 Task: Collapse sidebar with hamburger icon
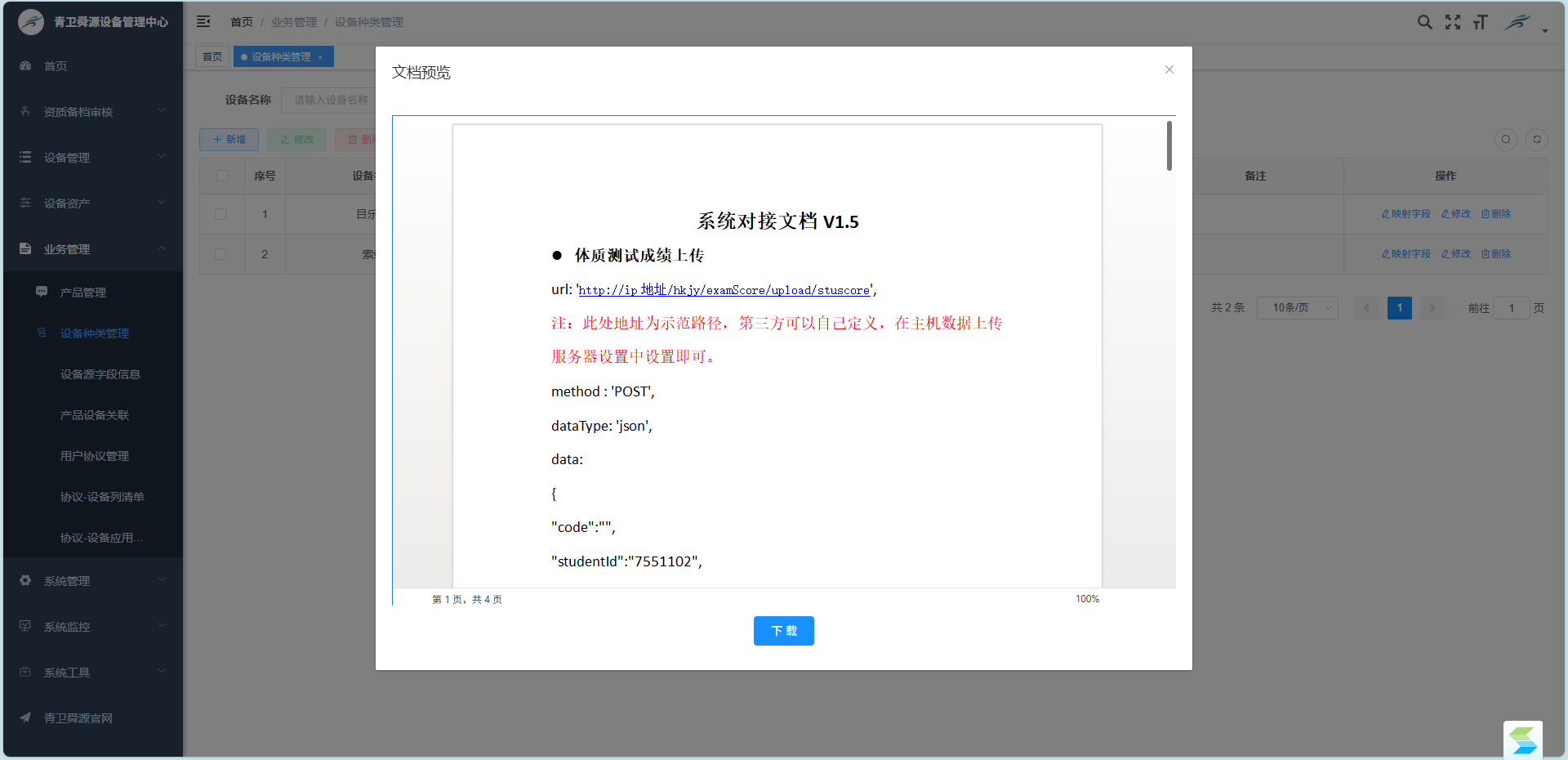(203, 22)
